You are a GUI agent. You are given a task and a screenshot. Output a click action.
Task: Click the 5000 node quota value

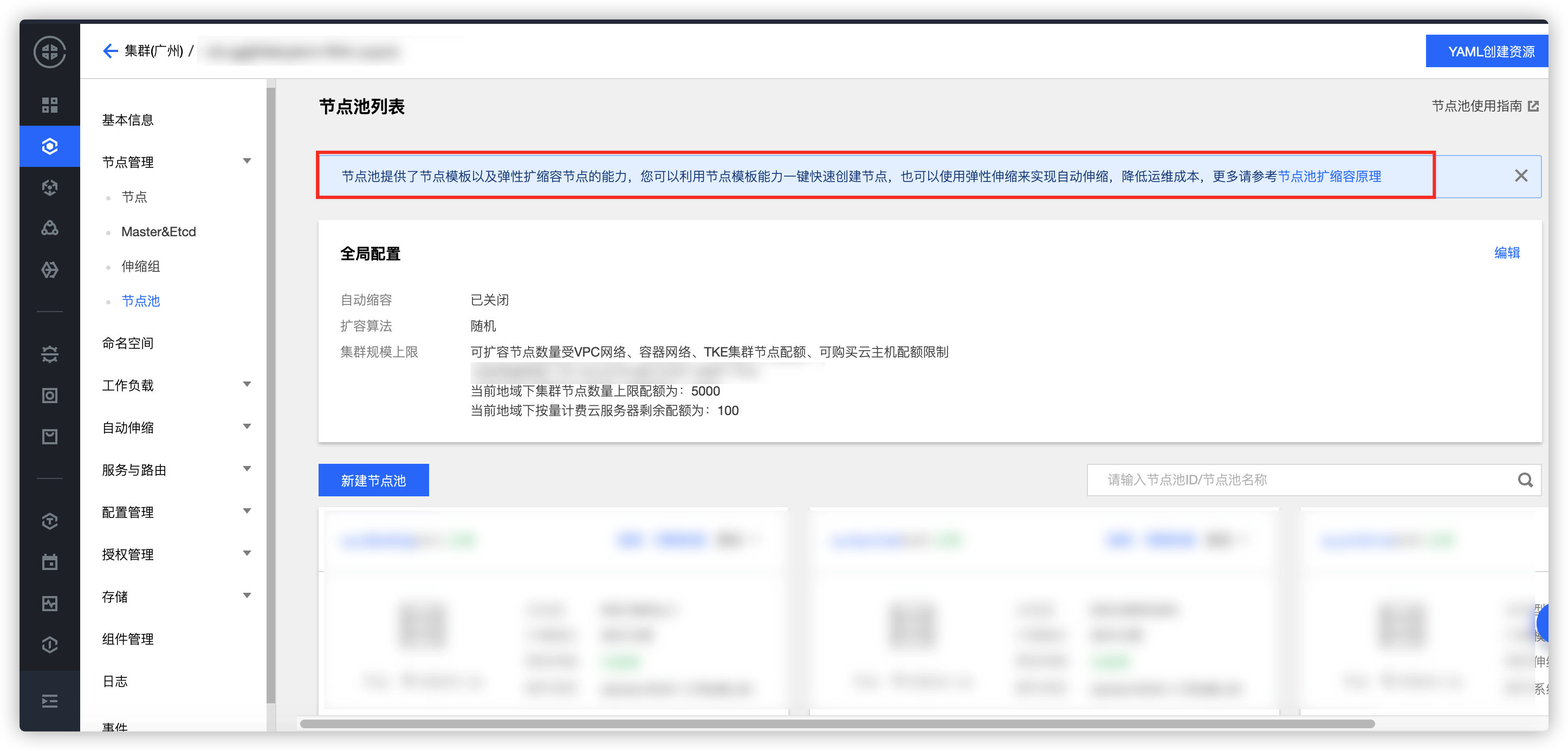coord(705,391)
